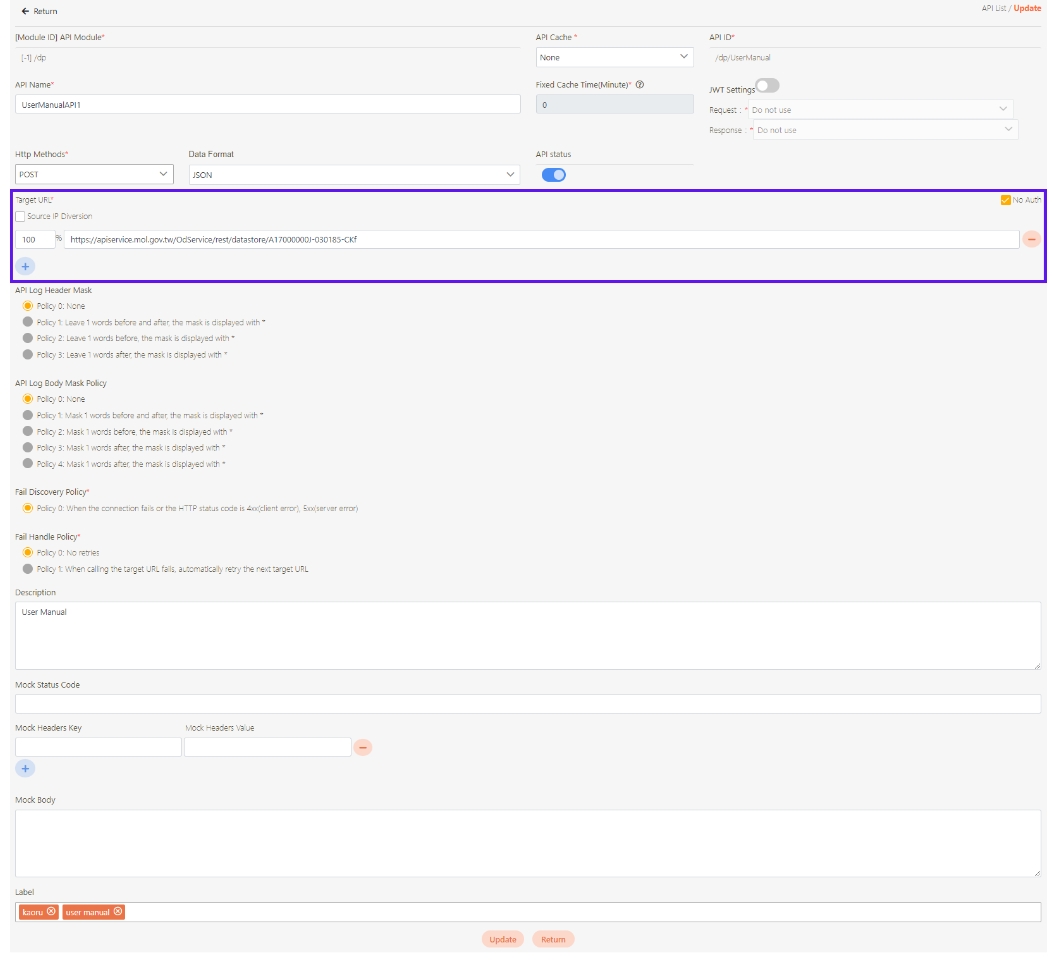Toggle the JWT Settings switch
This screenshot has height=960, width=1052.
click(768, 87)
